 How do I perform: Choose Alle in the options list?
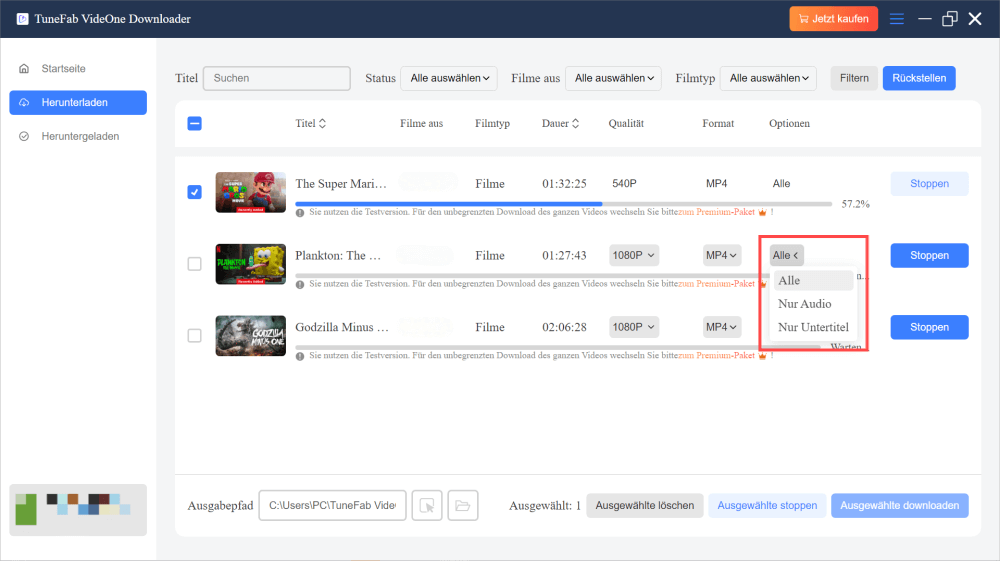[x=813, y=280]
